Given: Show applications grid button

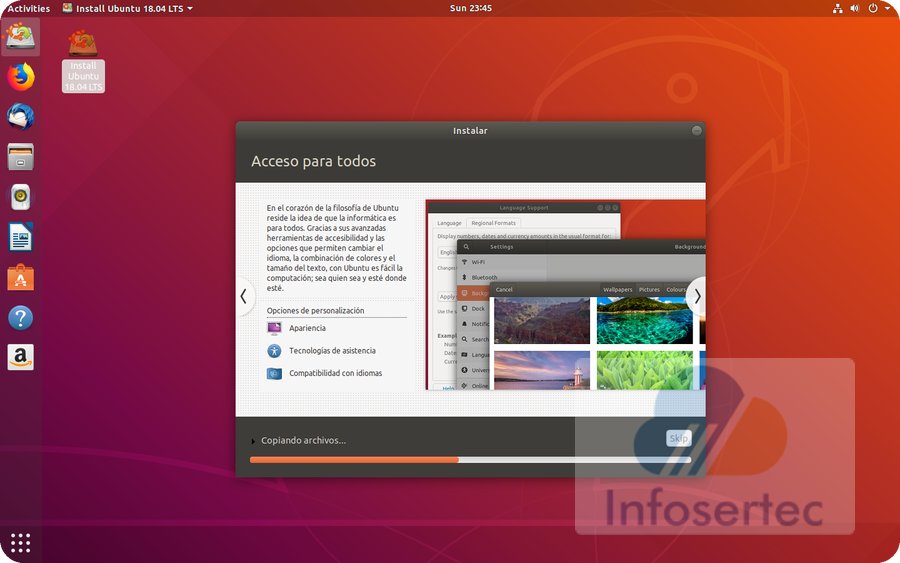Looking at the screenshot, I should pyautogui.click(x=21, y=542).
